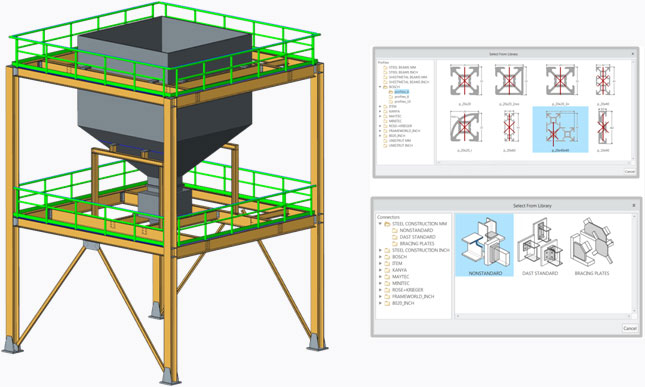Close the Connectors Select From Library dialog
Image resolution: width=645 pixels, height=387 pixels.
click(633, 205)
